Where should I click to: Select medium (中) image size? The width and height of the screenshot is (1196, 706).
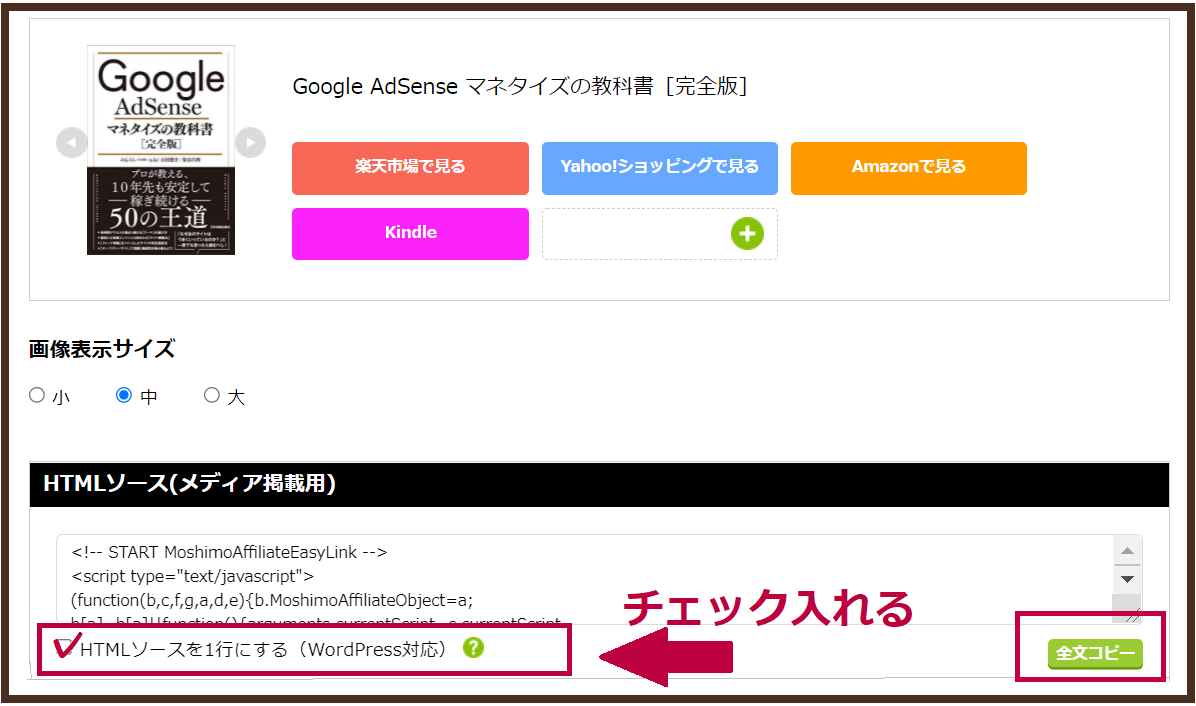click(124, 395)
